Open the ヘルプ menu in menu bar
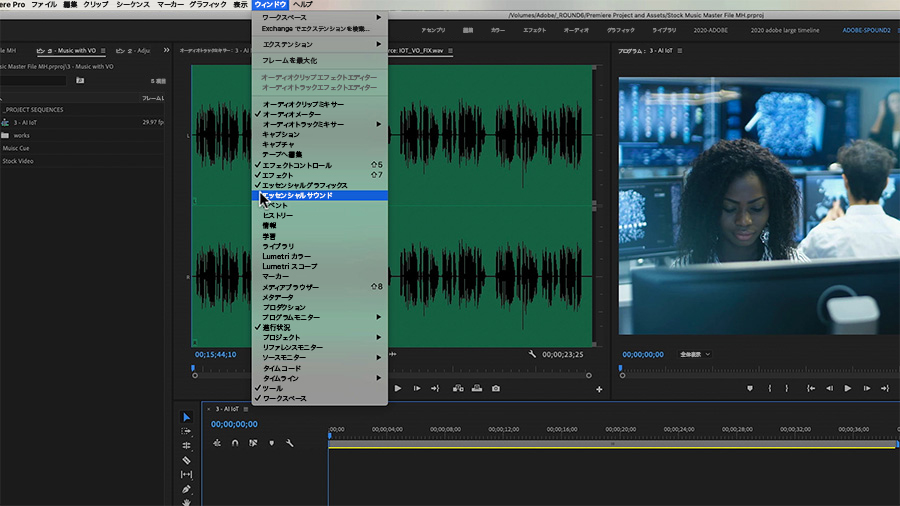900x506 pixels. tap(303, 5)
